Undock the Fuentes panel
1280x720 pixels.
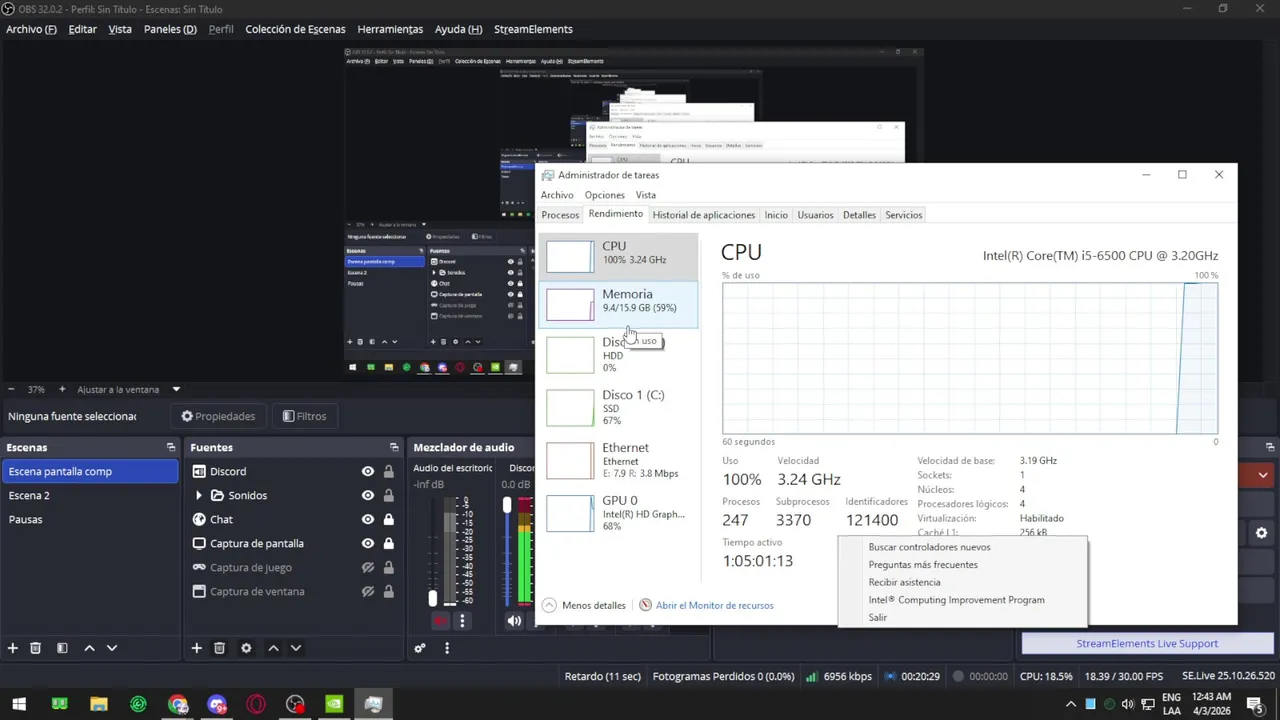394,447
